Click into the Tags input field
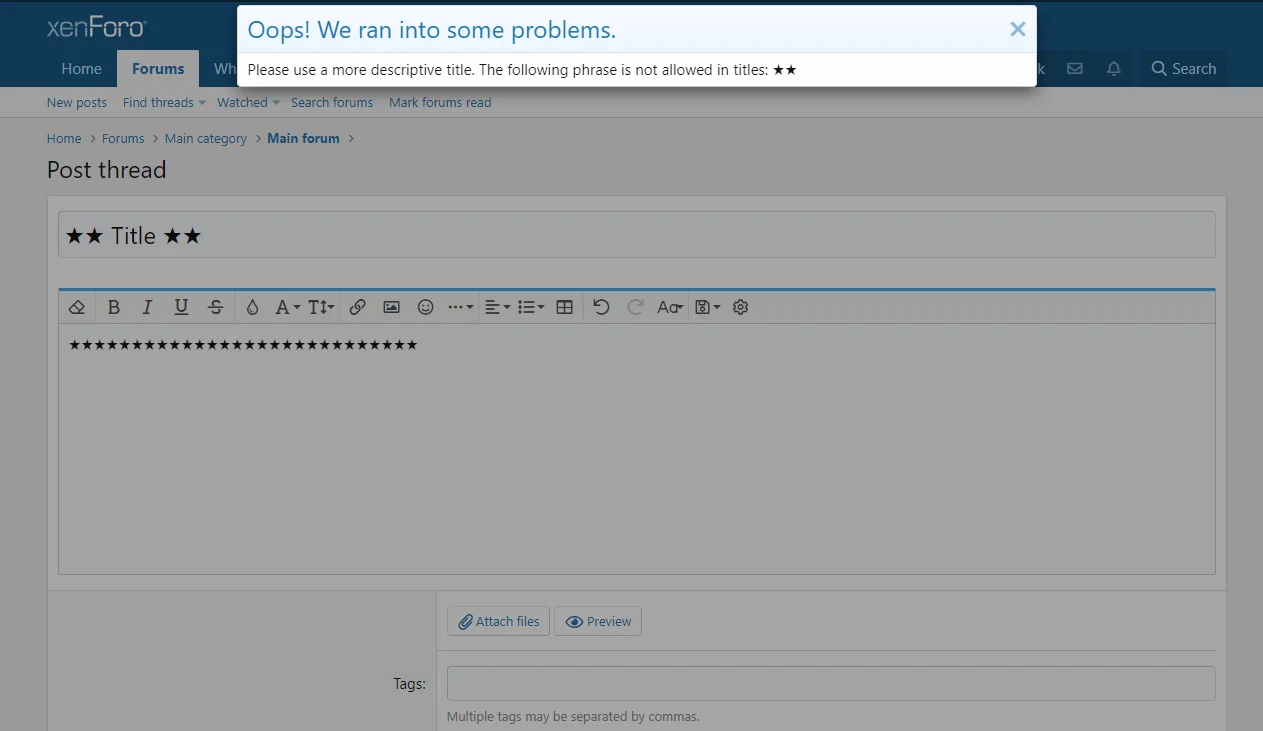This screenshot has width=1263, height=731. [830, 684]
